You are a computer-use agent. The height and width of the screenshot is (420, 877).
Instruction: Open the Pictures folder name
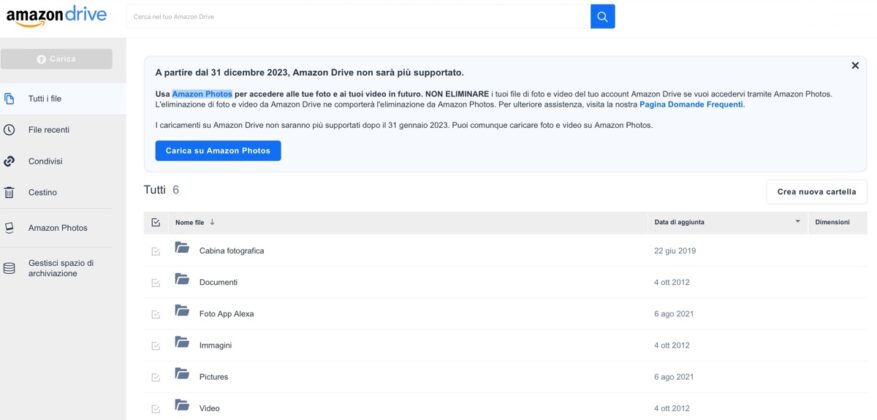[214, 377]
